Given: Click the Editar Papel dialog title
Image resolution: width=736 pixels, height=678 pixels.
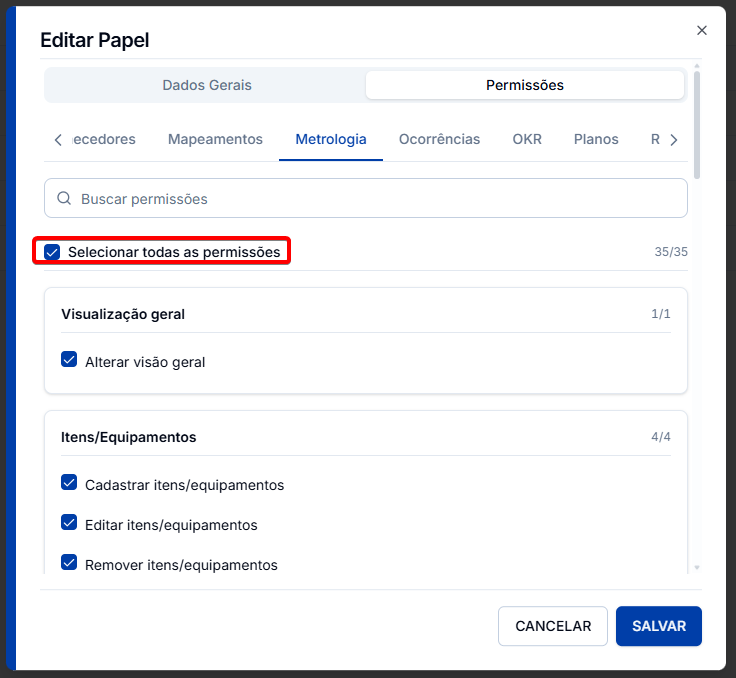Looking at the screenshot, I should pyautogui.click(x=95, y=40).
